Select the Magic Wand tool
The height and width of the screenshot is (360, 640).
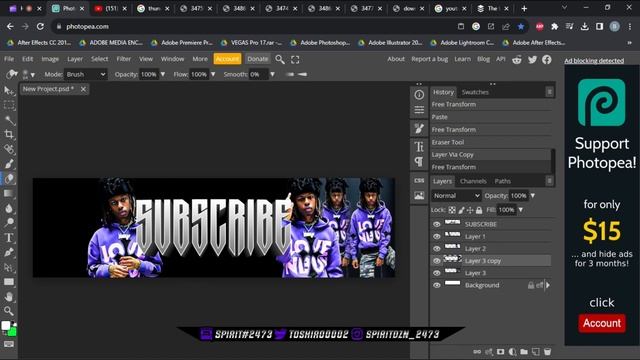click(9, 120)
